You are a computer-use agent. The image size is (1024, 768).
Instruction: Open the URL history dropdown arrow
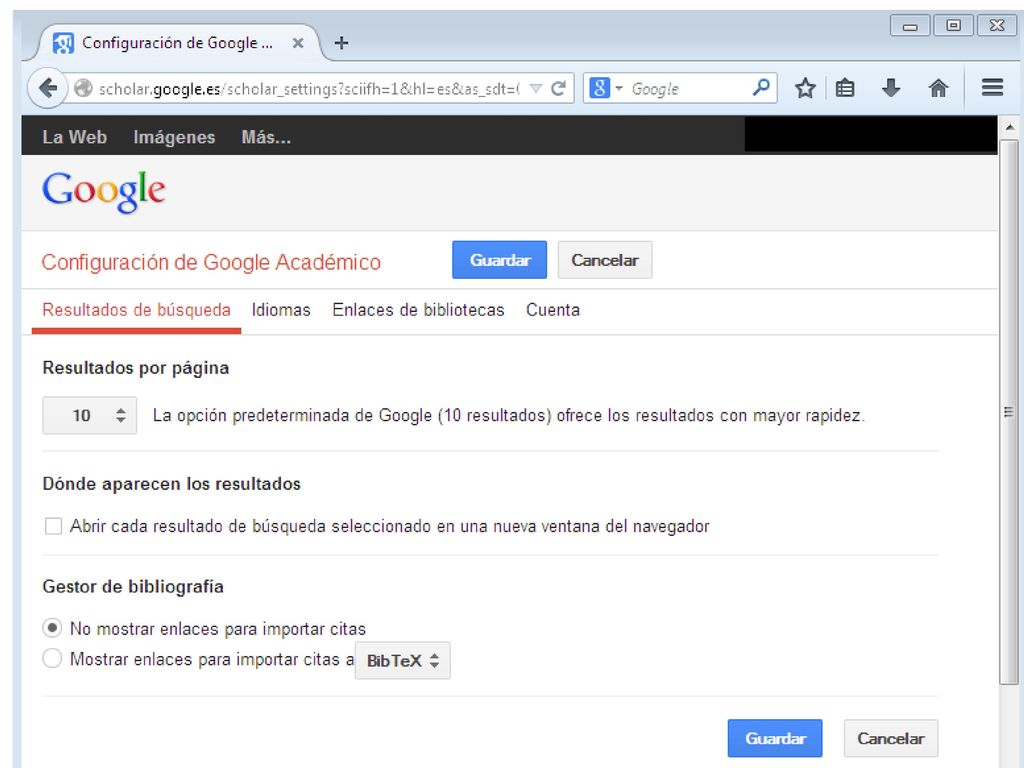click(536, 88)
